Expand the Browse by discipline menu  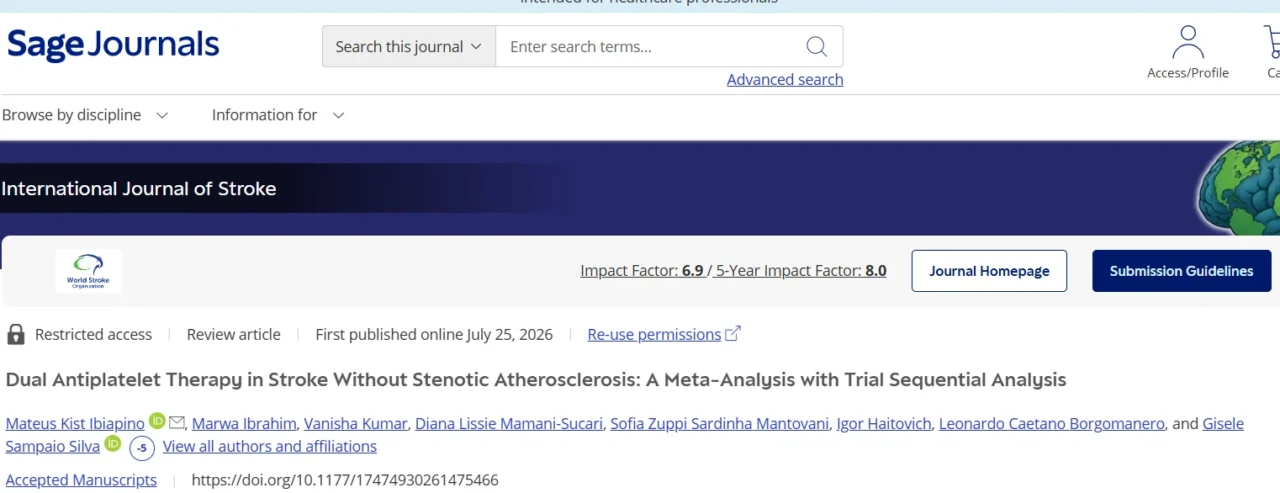click(x=85, y=115)
